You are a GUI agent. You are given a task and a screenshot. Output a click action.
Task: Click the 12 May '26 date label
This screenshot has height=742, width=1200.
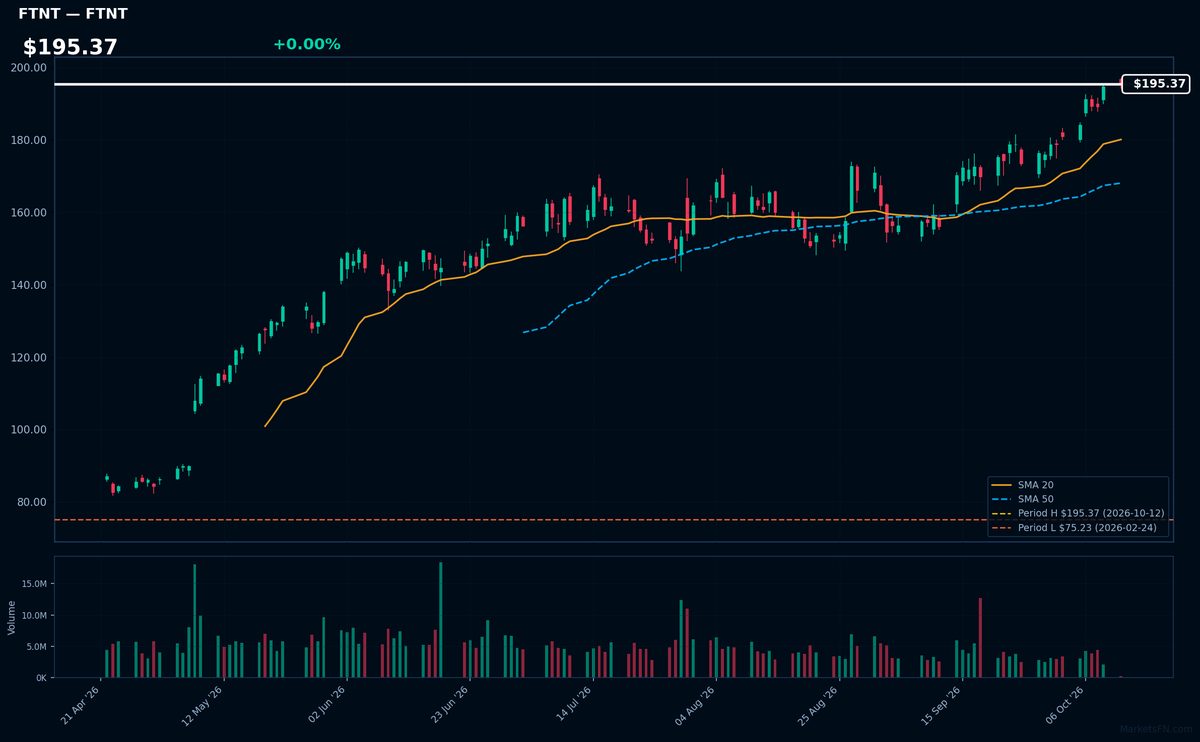204,706
